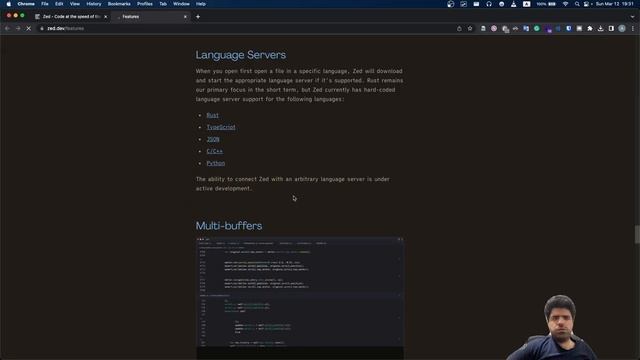
Task: Open the File menu
Action: pos(44,4)
